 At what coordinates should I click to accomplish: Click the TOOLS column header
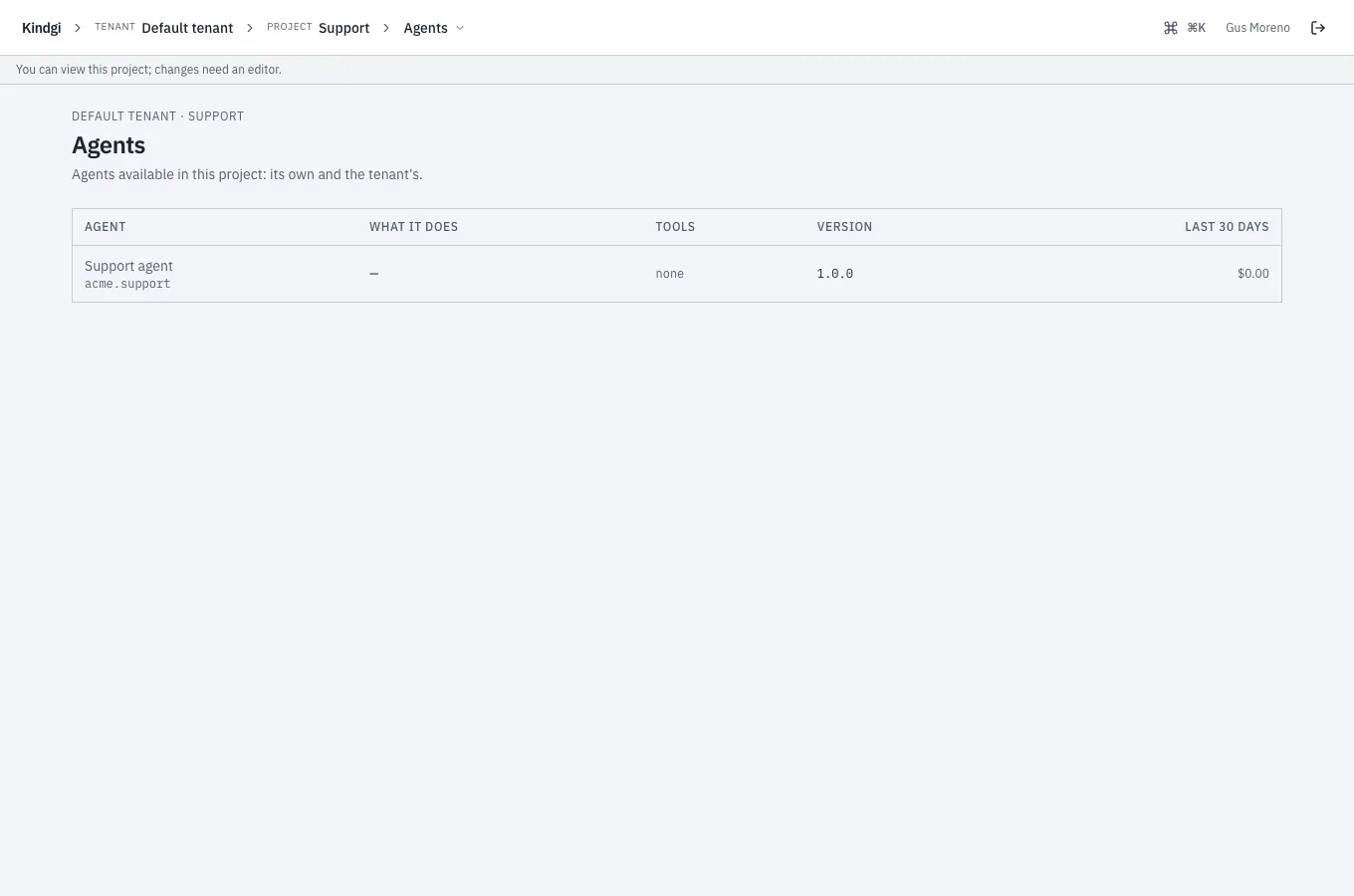[675, 227]
